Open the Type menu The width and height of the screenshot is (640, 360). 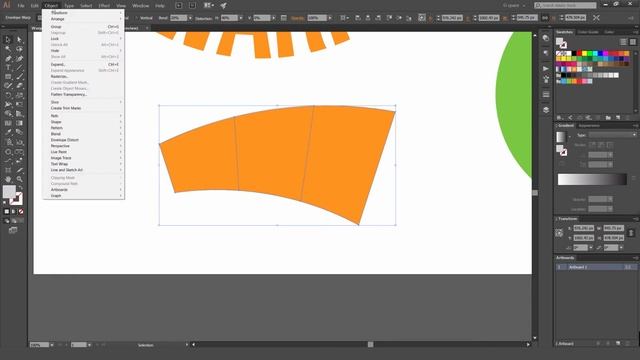69,6
